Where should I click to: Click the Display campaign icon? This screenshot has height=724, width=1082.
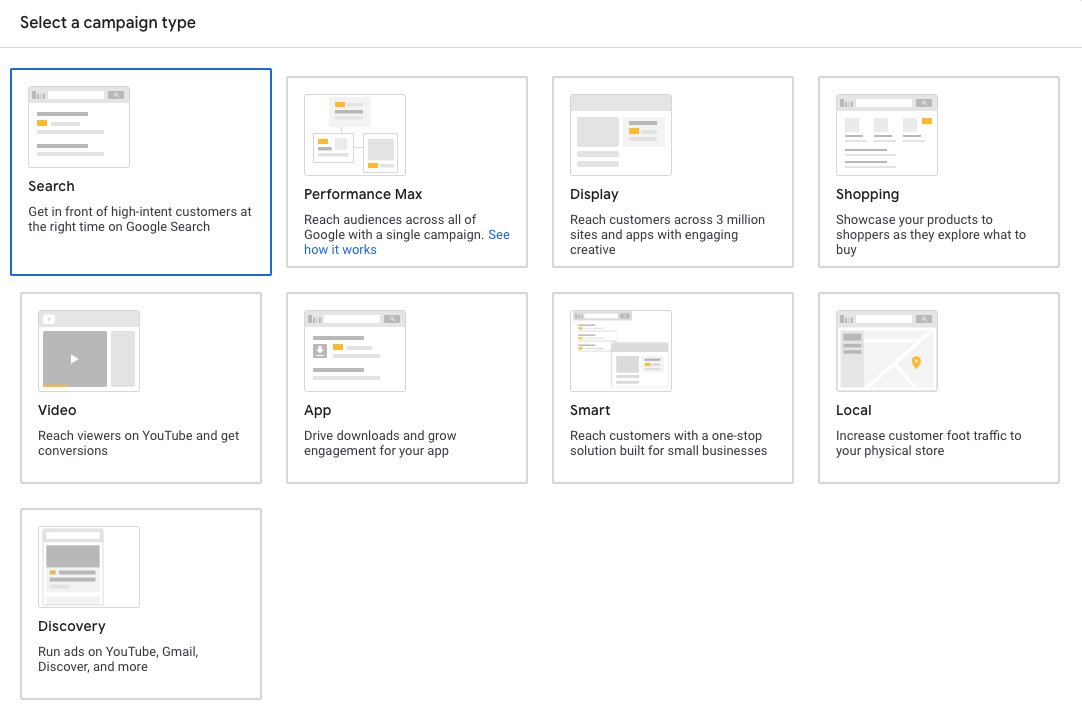(620, 133)
